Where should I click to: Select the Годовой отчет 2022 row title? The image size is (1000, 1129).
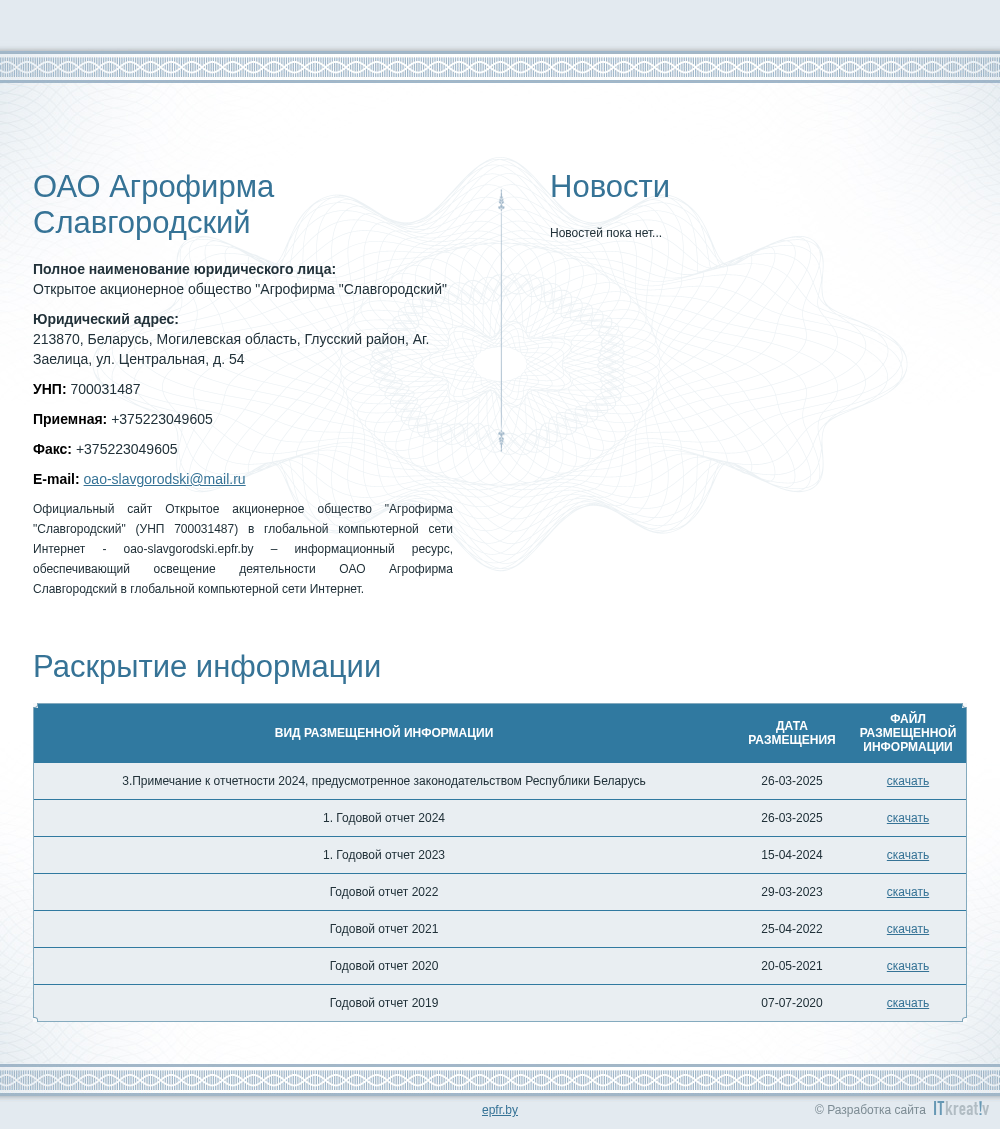point(384,891)
